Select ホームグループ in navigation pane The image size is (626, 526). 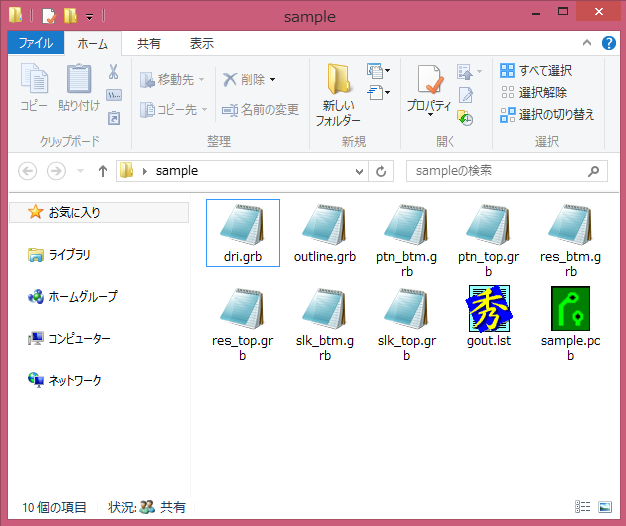pos(73,297)
